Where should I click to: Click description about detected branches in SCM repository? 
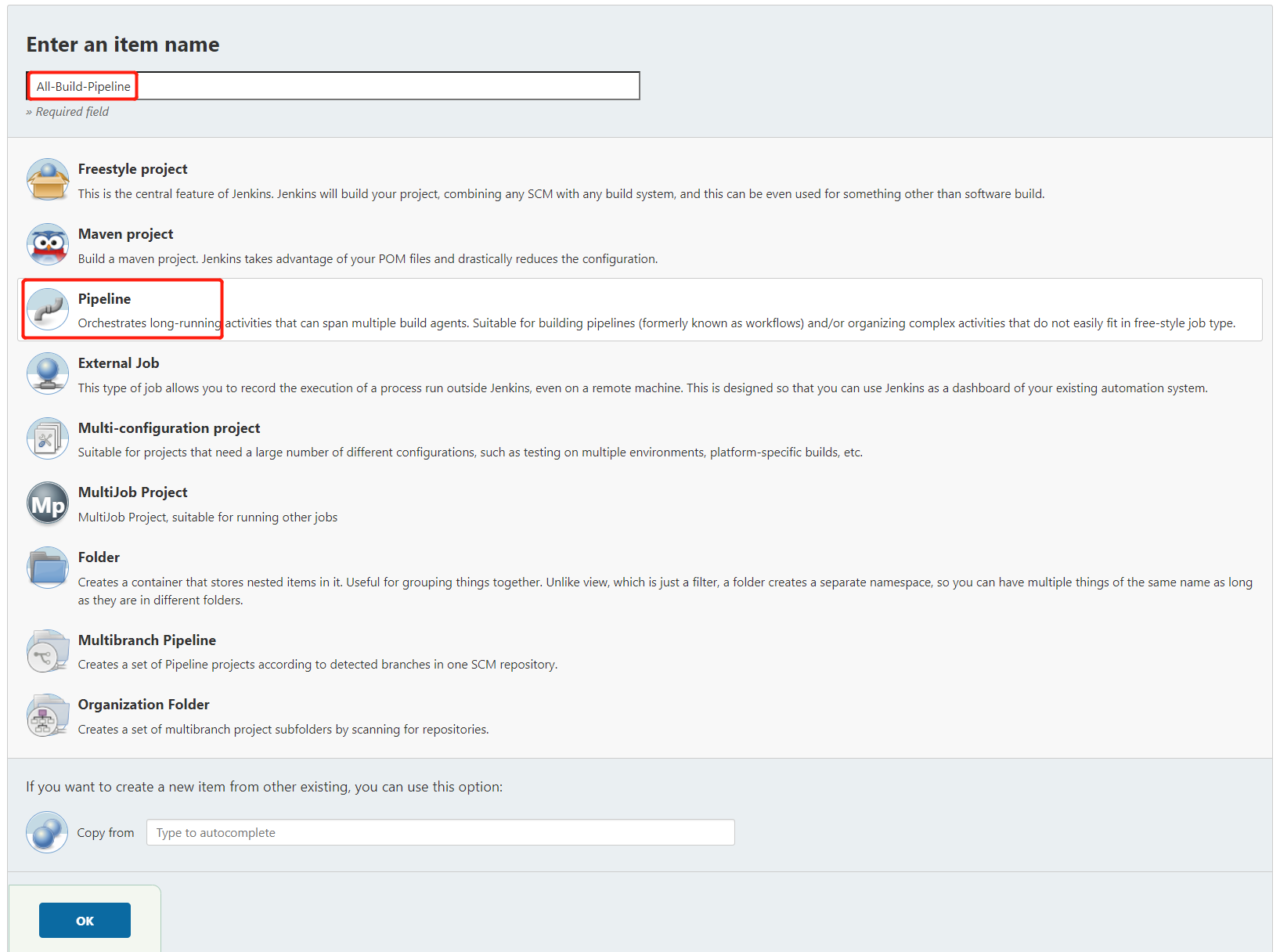pos(318,664)
